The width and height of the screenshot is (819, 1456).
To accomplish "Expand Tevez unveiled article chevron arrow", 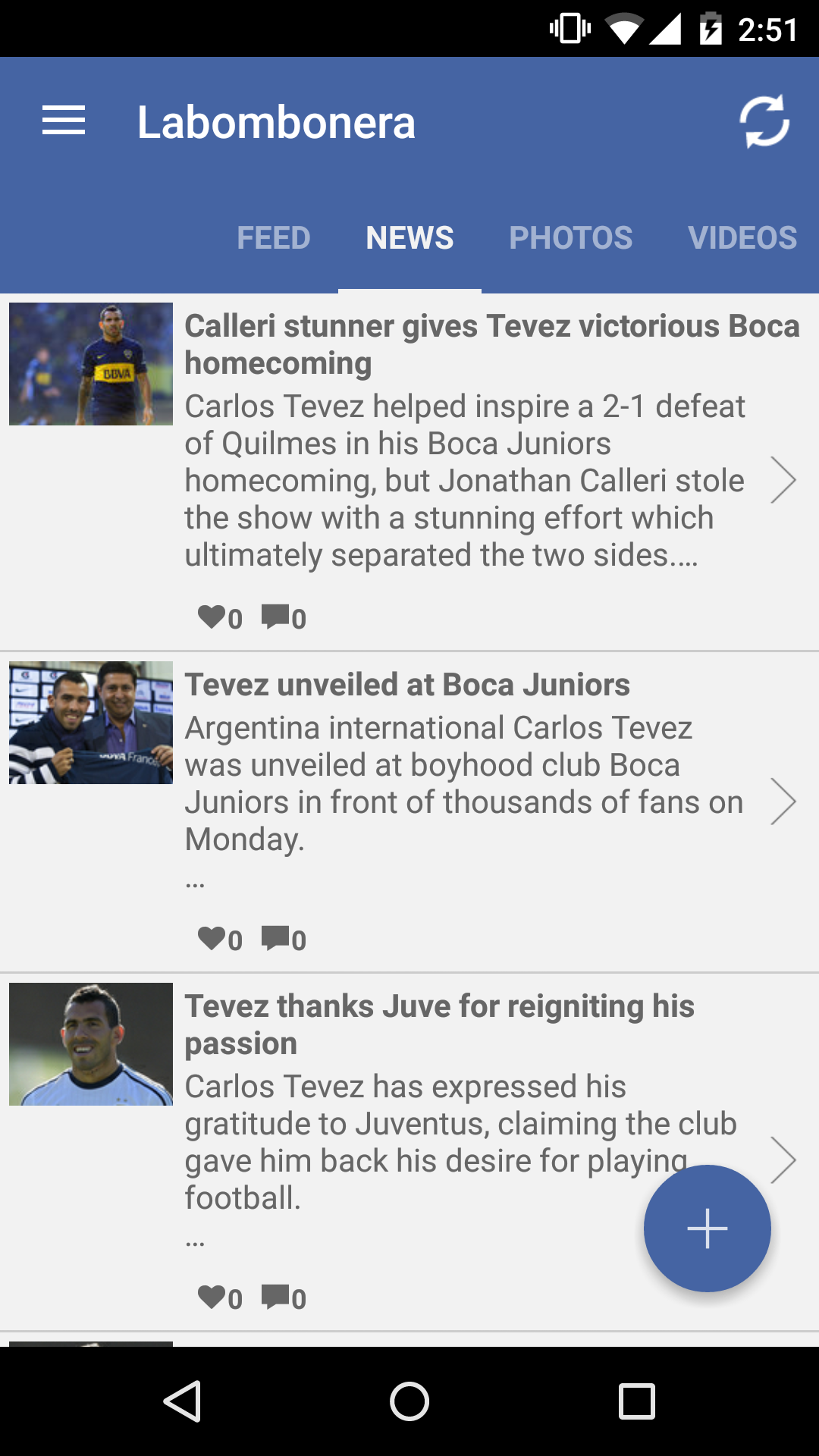I will (783, 802).
